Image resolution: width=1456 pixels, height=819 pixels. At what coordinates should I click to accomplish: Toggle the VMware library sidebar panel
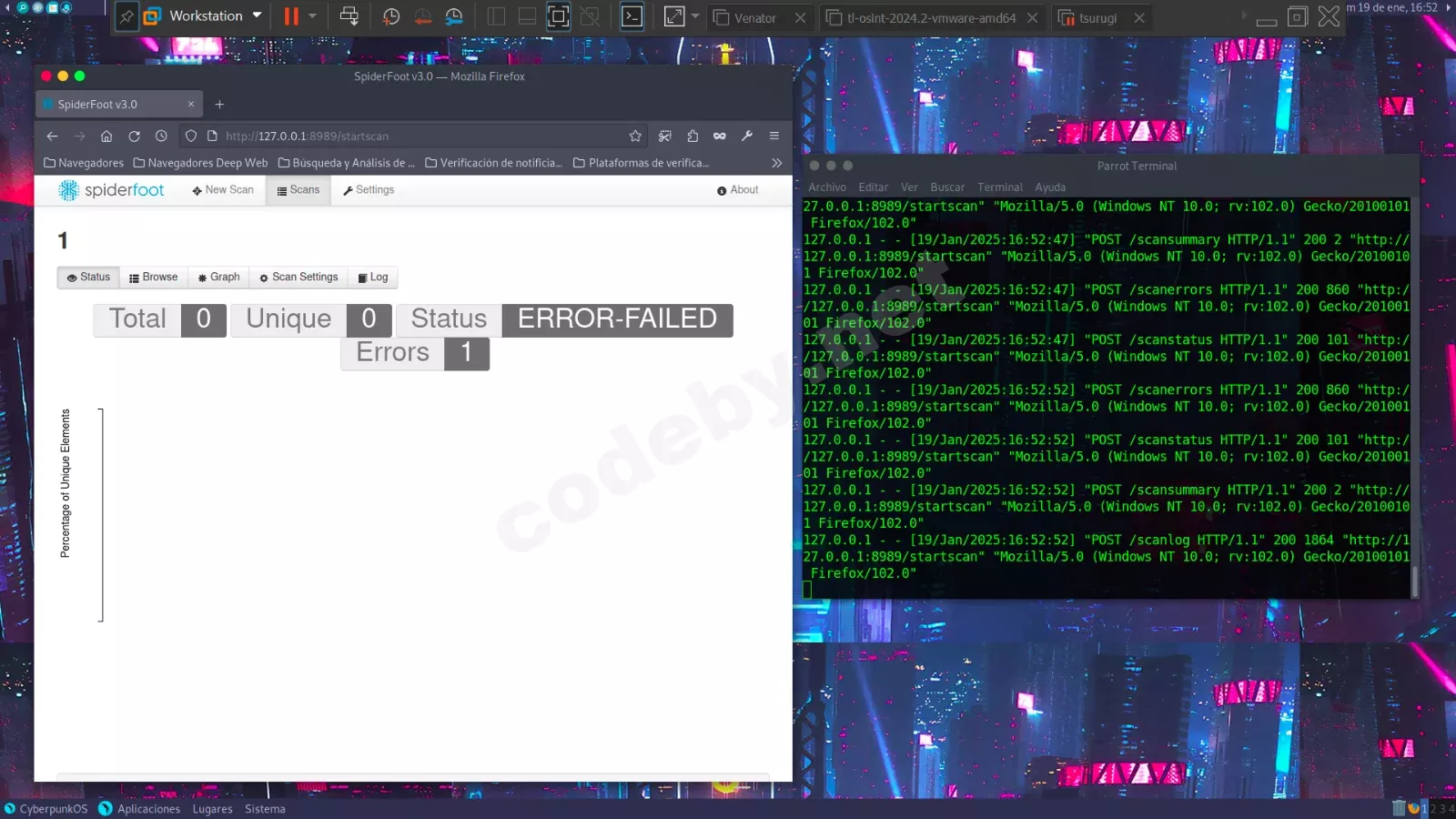[496, 16]
